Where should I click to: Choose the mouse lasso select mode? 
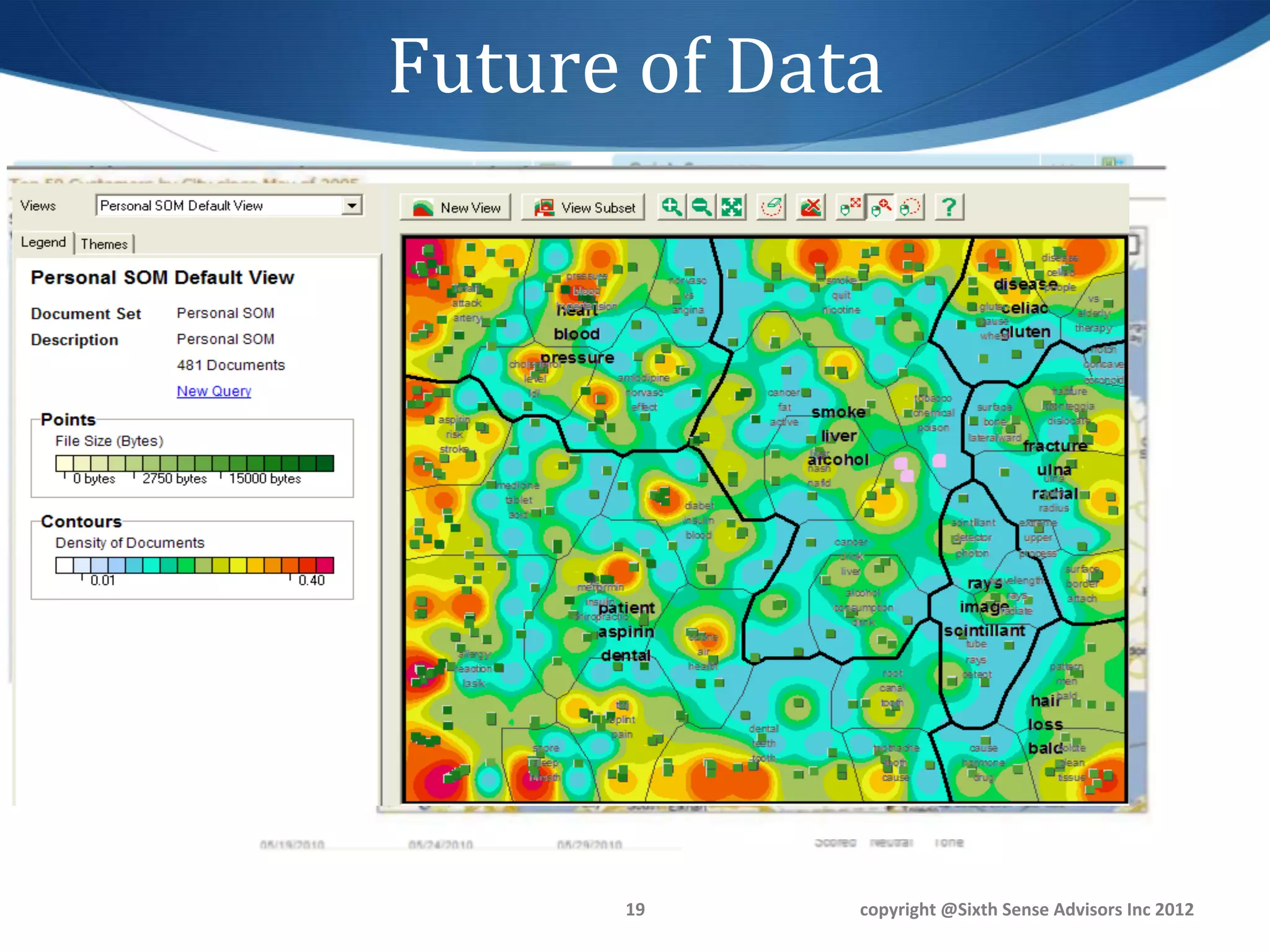coord(910,207)
